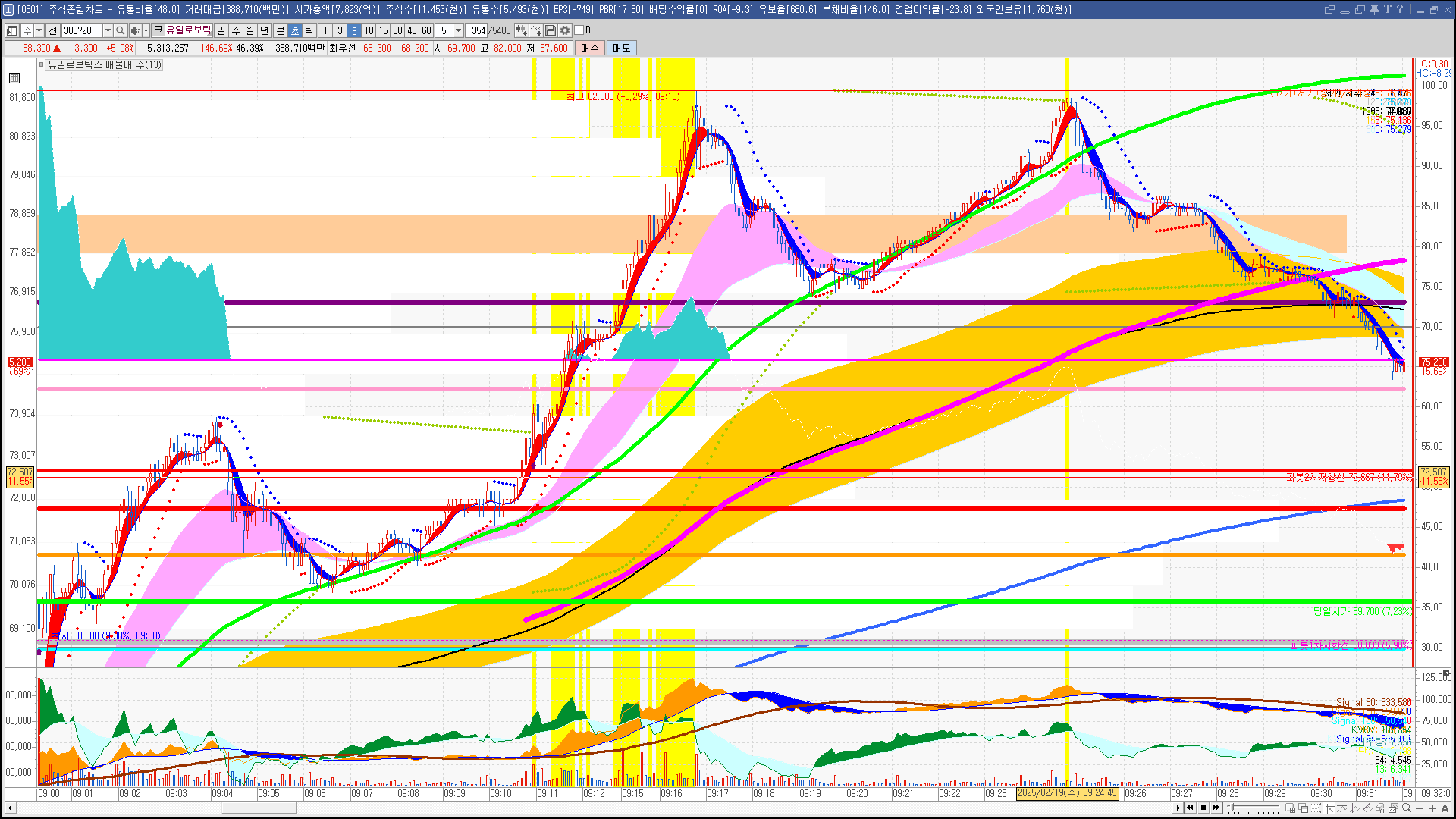Viewport: 1456px width, 819px height.
Task: Select the 5 interval period button
Action: pos(354,30)
